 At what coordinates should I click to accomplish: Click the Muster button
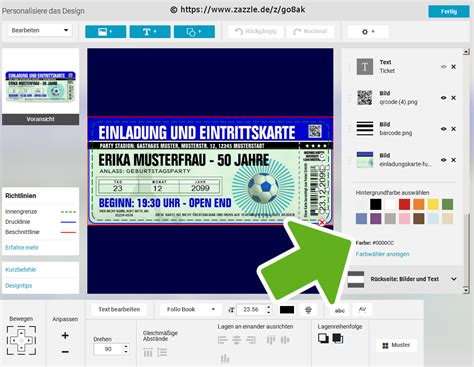(x=396, y=345)
